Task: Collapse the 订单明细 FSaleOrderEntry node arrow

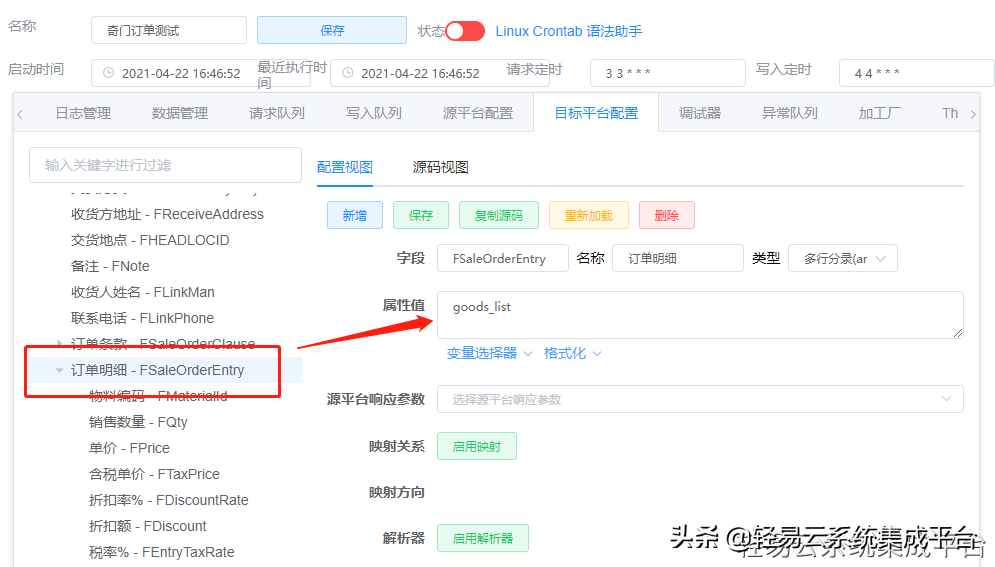Action: point(60,370)
